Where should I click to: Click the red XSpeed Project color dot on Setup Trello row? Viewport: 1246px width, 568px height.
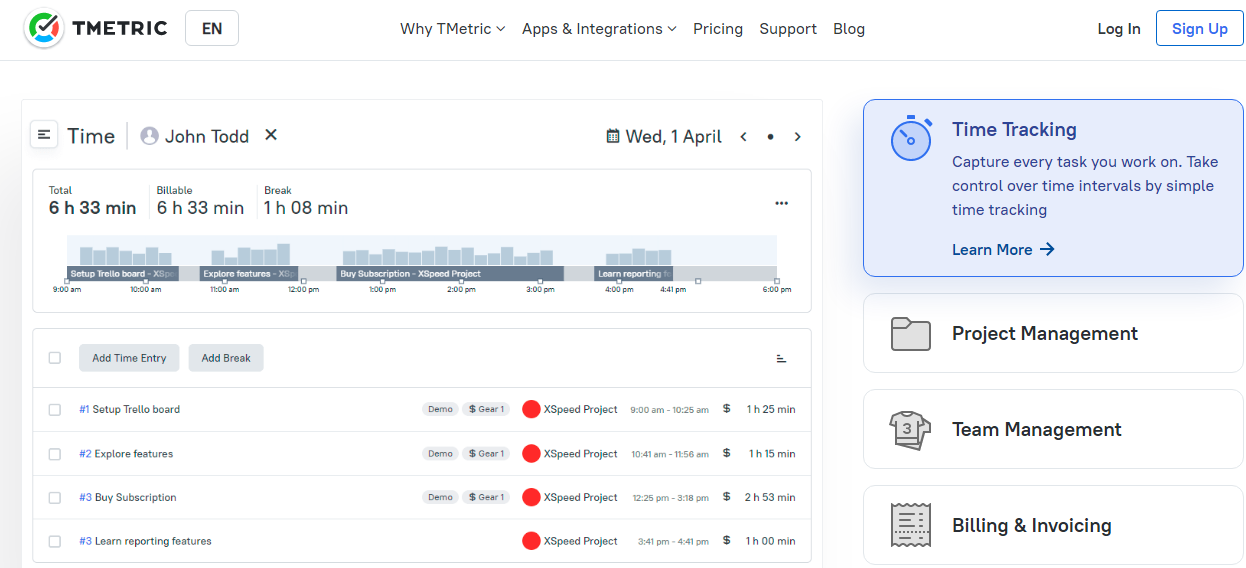(x=531, y=409)
